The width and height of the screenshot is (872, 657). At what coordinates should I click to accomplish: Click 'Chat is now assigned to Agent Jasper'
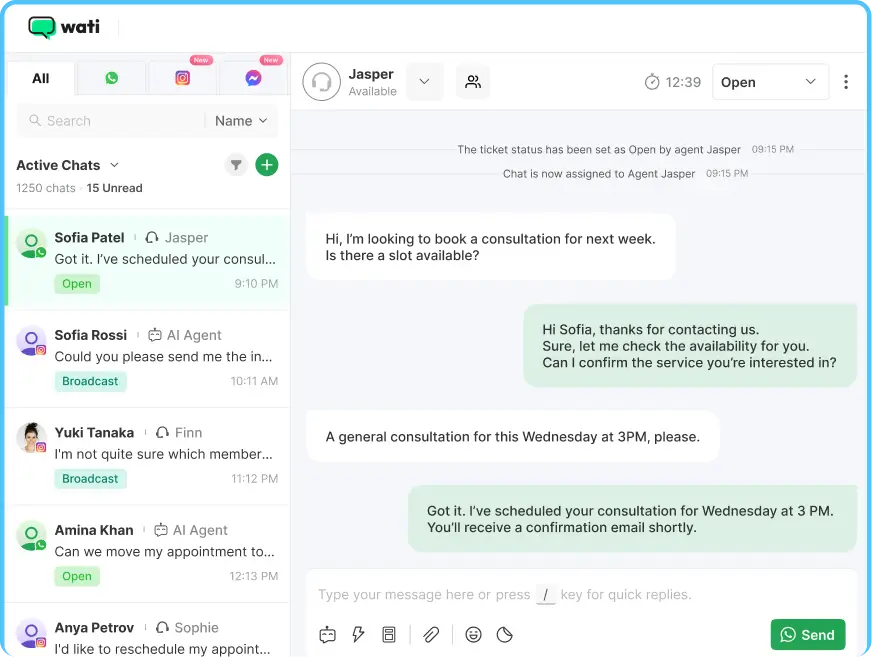(599, 174)
